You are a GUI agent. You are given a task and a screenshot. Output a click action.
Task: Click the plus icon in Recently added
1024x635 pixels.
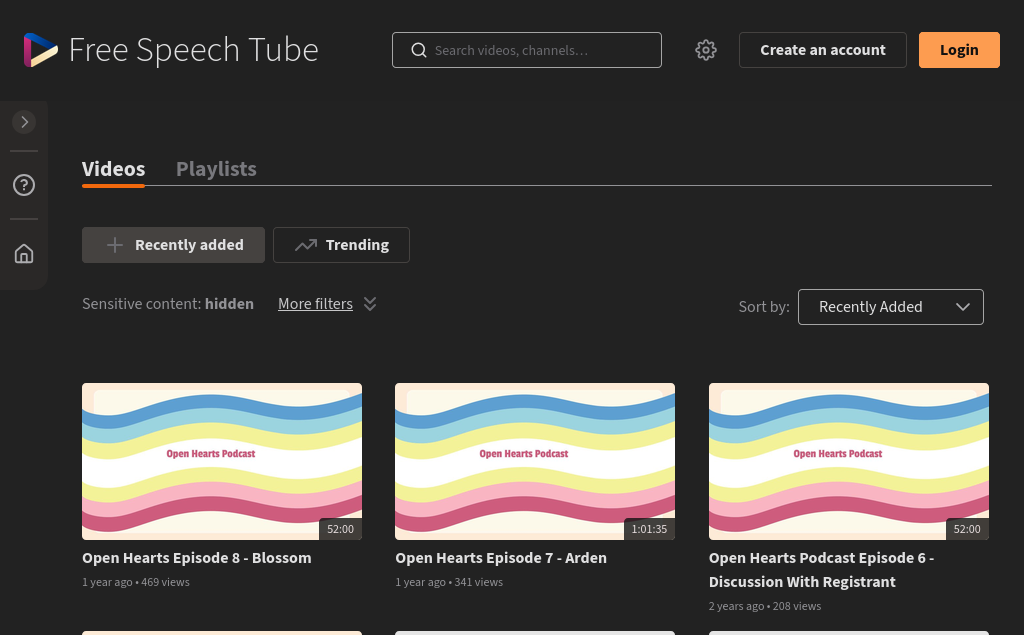[115, 245]
